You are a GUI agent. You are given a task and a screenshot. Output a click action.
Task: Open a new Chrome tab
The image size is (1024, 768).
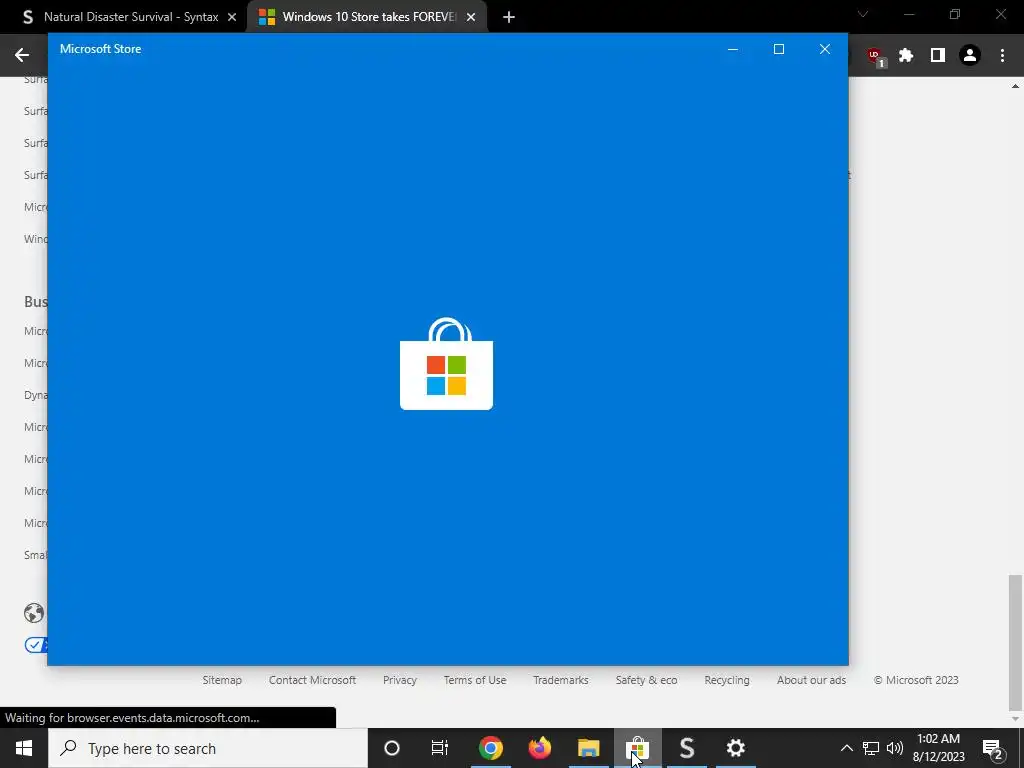point(509,17)
